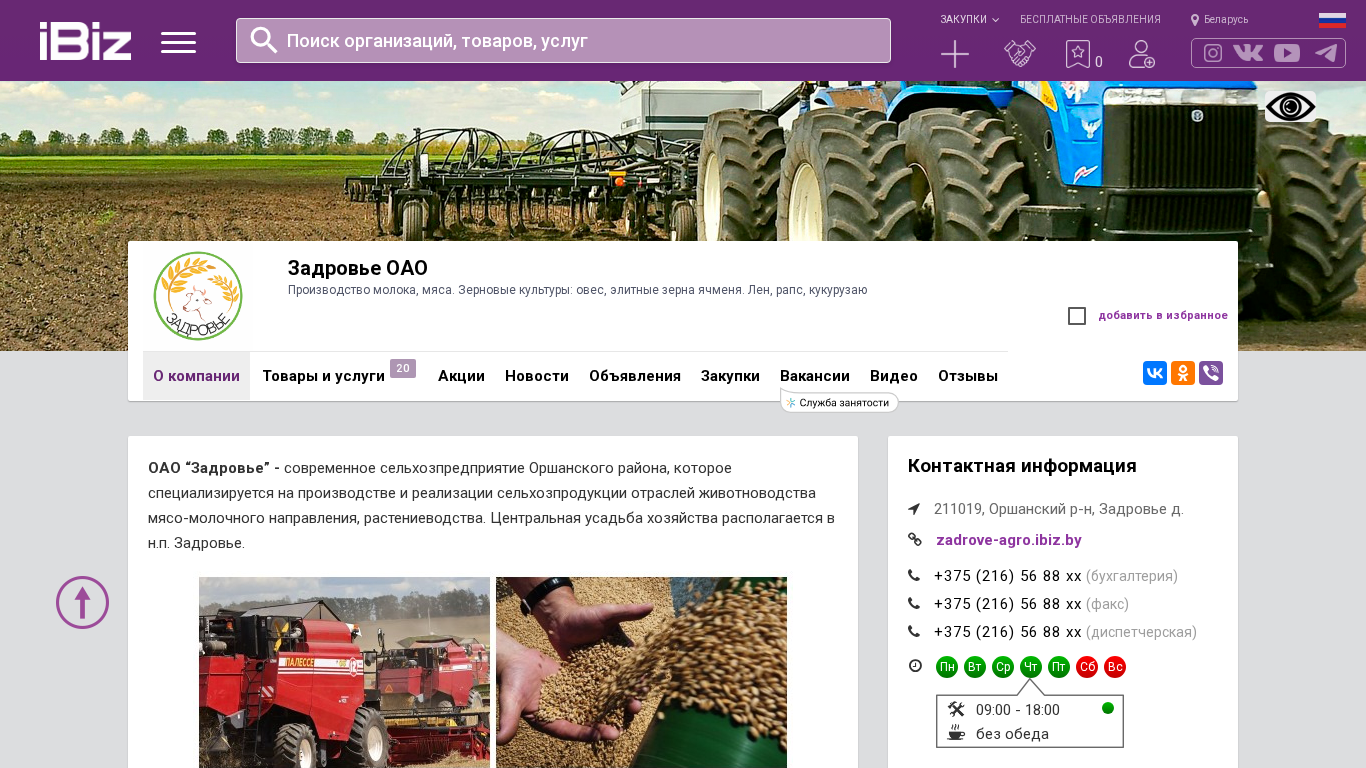Open the Отзывы tab
This screenshot has width=1366, height=768.
[x=968, y=376]
